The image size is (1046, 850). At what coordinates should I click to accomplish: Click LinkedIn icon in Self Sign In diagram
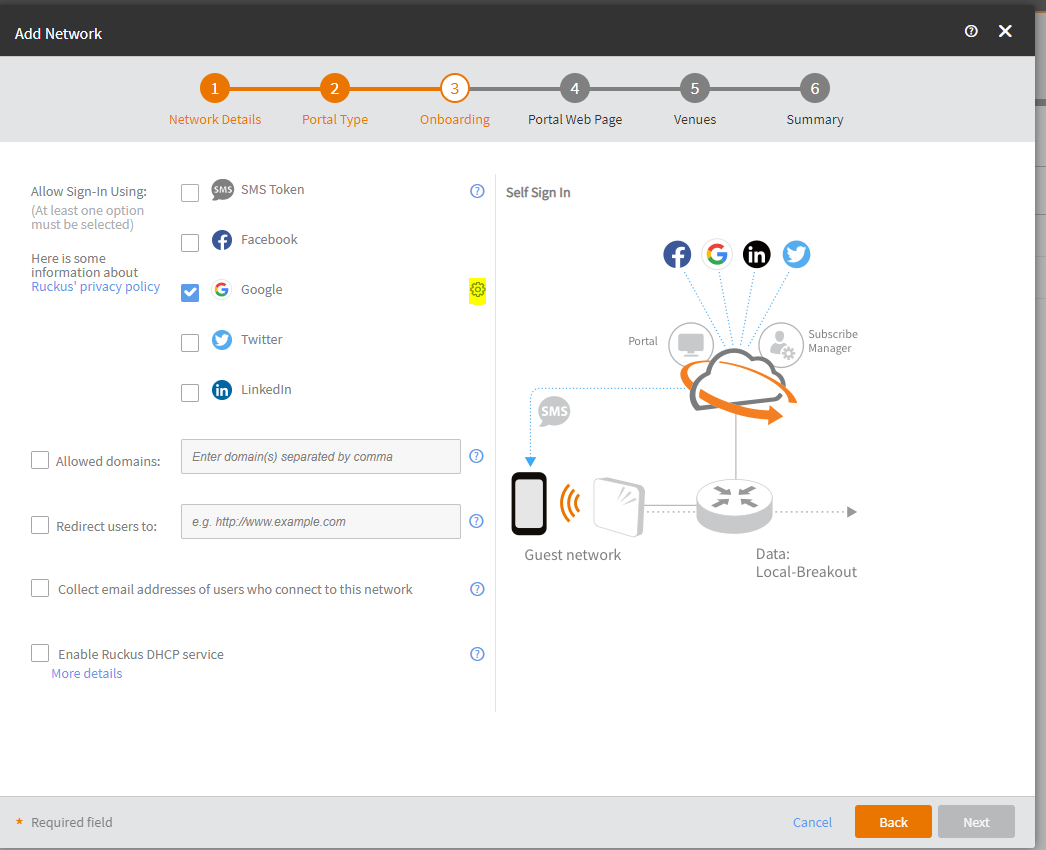(x=756, y=254)
